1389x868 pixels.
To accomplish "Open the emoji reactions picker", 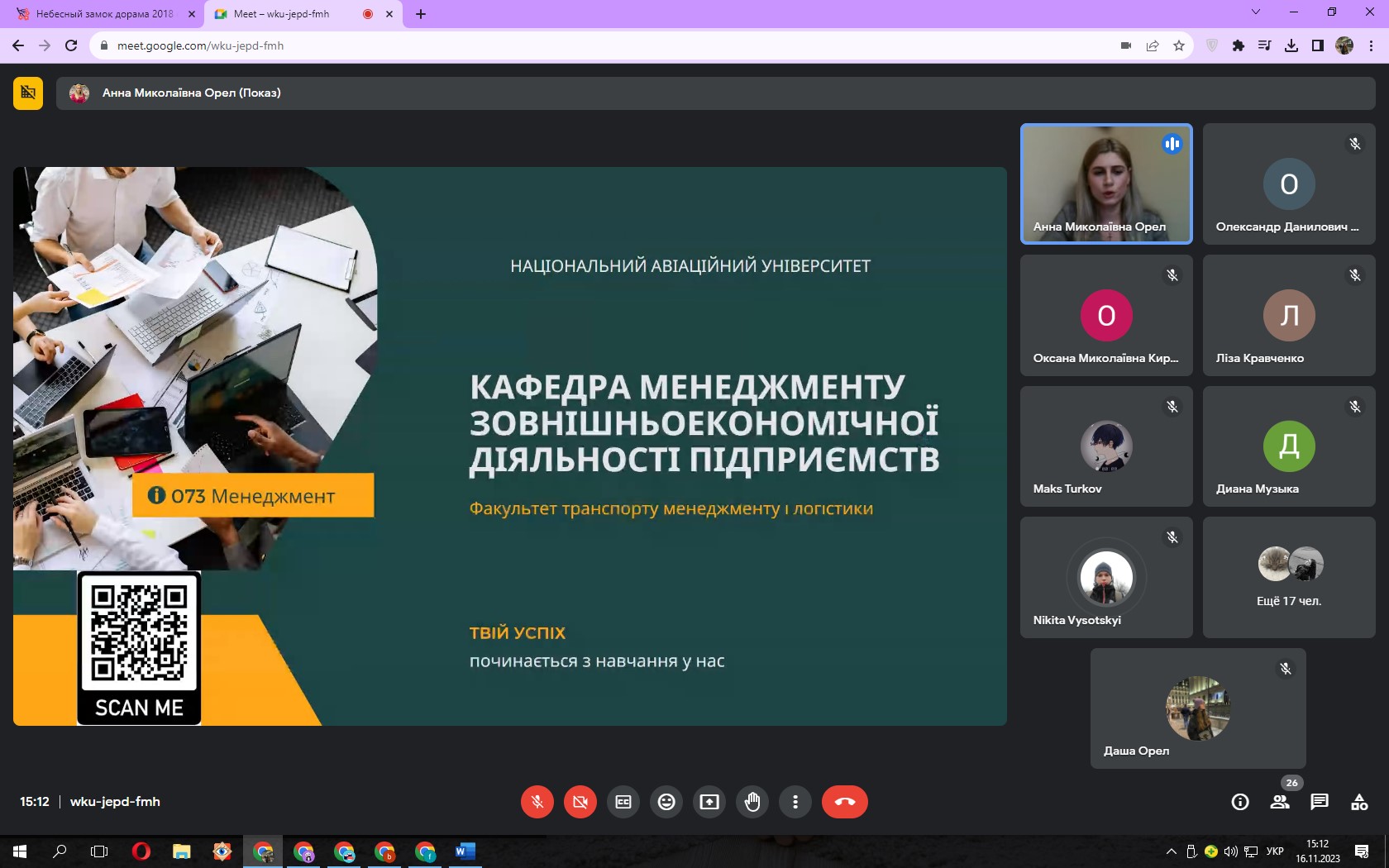I will (666, 802).
